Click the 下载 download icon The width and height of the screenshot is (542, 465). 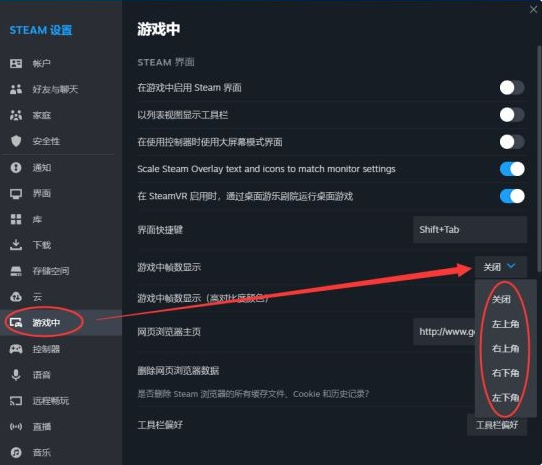click(x=16, y=245)
